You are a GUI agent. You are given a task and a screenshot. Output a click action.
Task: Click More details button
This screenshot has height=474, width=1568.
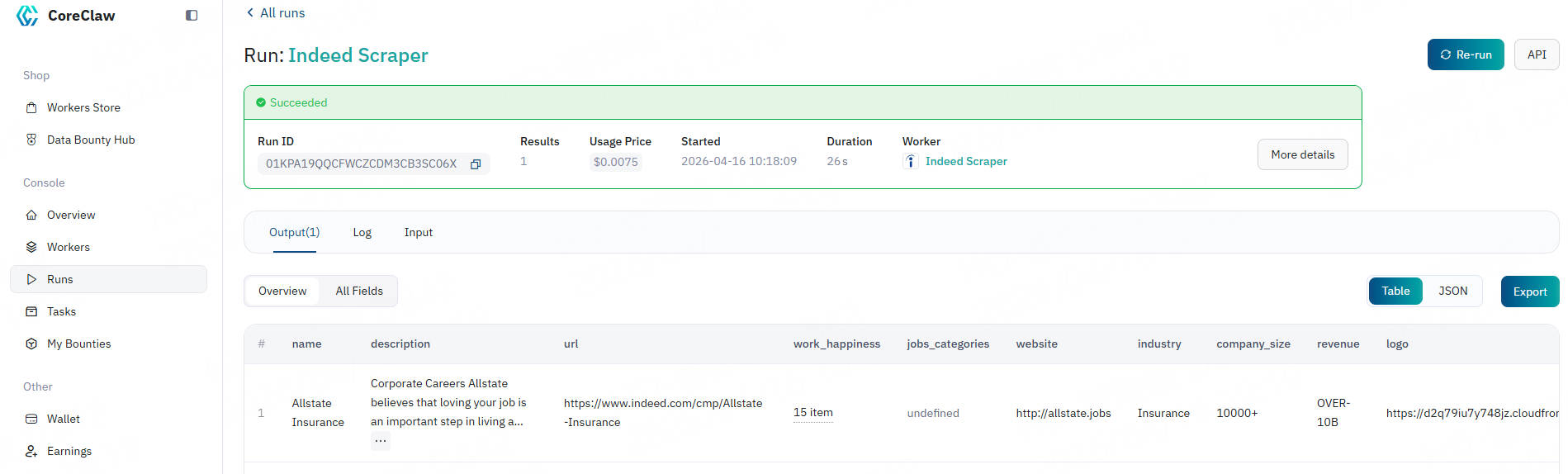click(x=1302, y=154)
